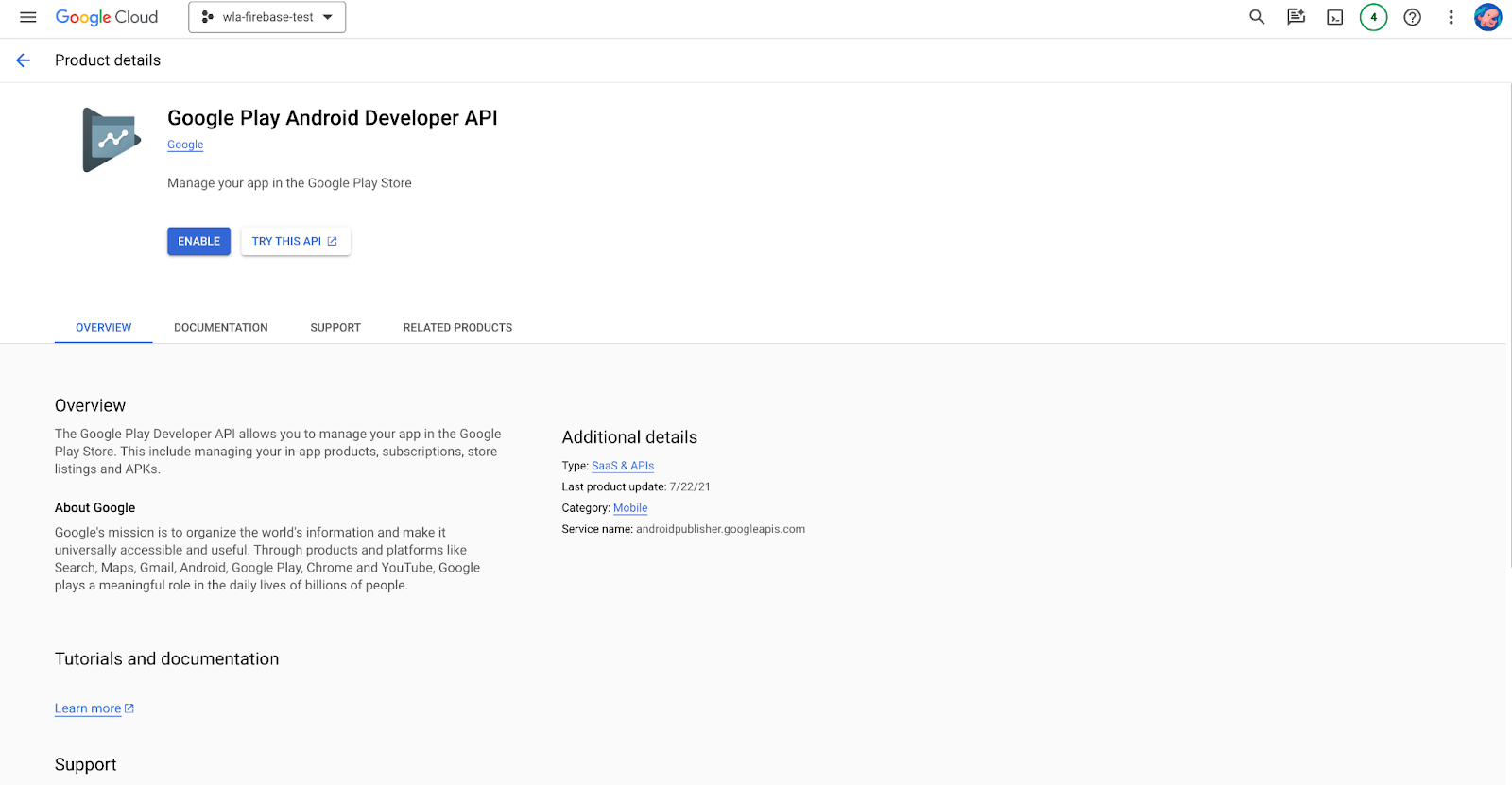Image resolution: width=1512 pixels, height=785 pixels.
Task: Open the hamburger navigation menu
Action: point(28,17)
